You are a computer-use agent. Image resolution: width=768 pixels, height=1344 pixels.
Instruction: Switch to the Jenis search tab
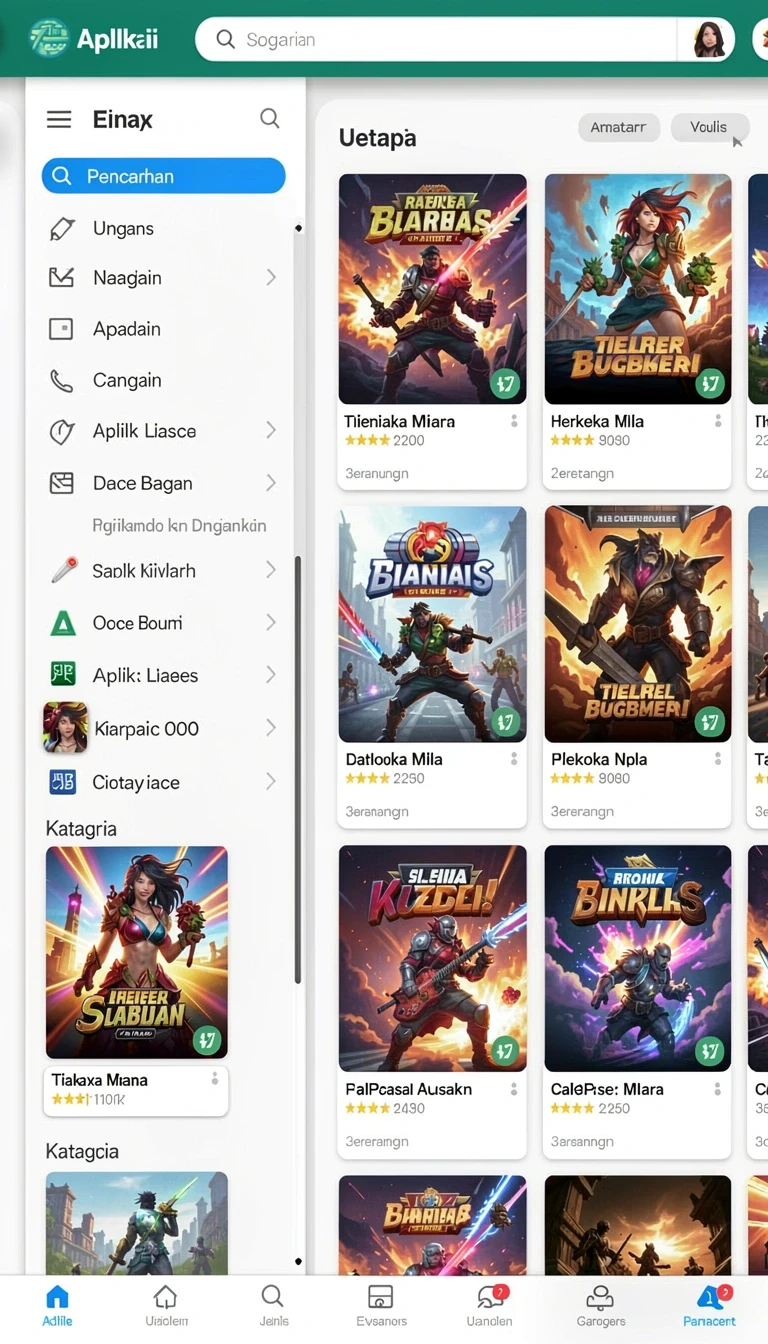(x=272, y=1306)
